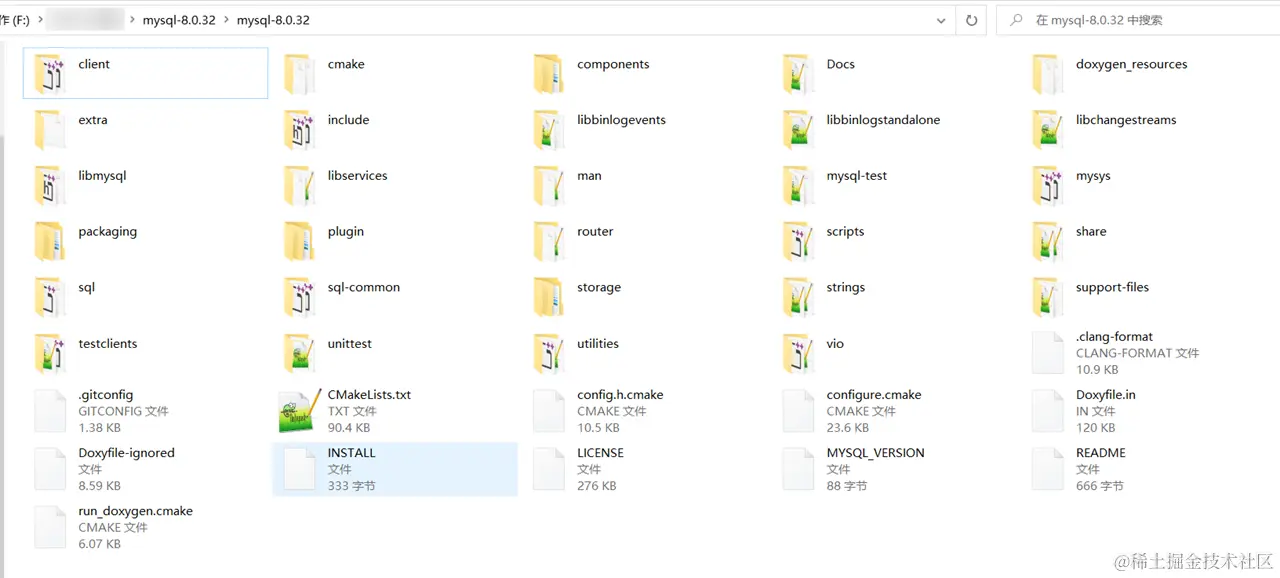
Task: Select the LICENSE file icon
Action: [549, 469]
